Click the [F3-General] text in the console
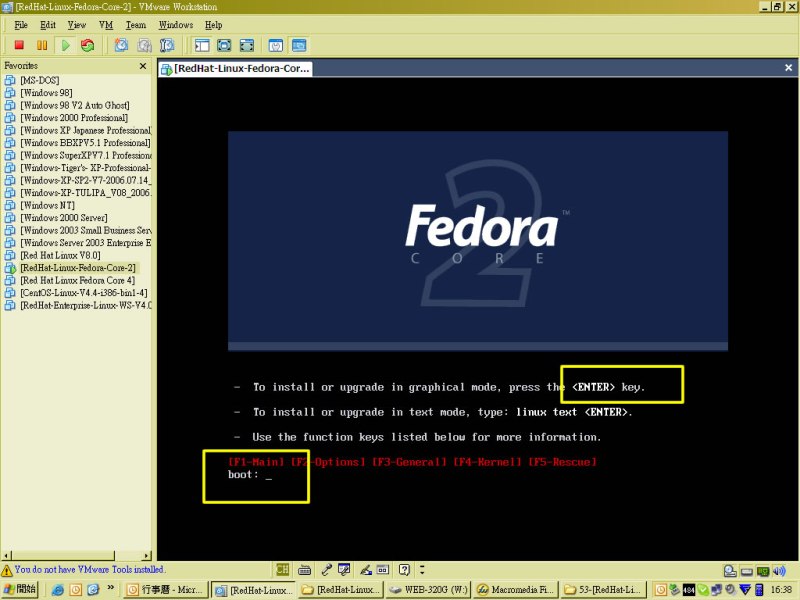This screenshot has height=600, width=800. [409, 462]
